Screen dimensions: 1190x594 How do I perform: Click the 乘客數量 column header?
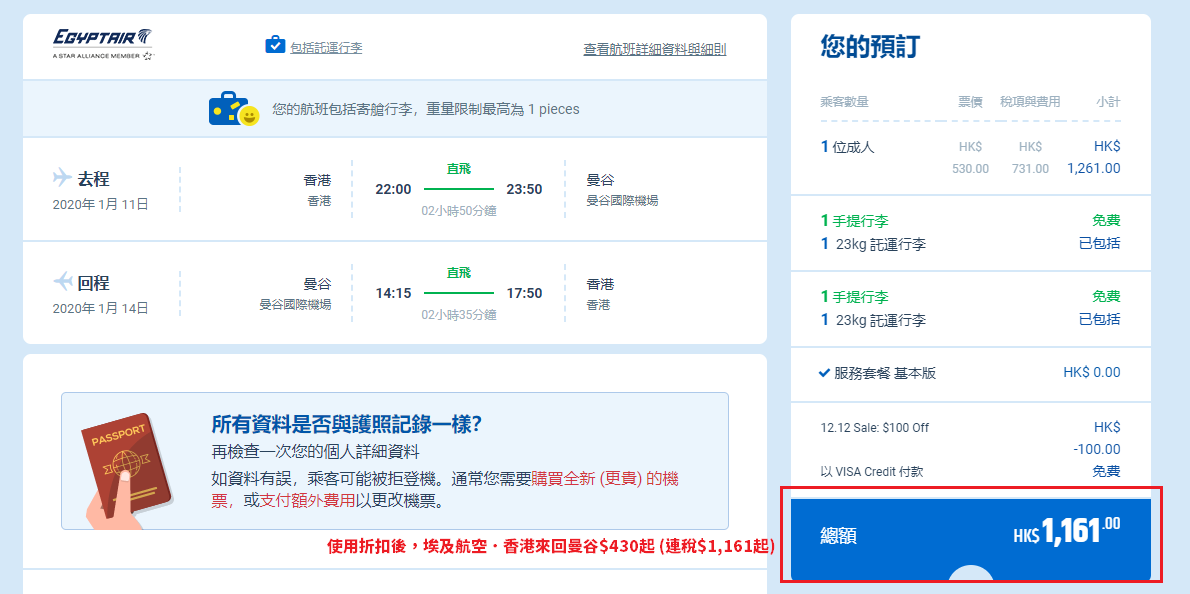tap(845, 102)
